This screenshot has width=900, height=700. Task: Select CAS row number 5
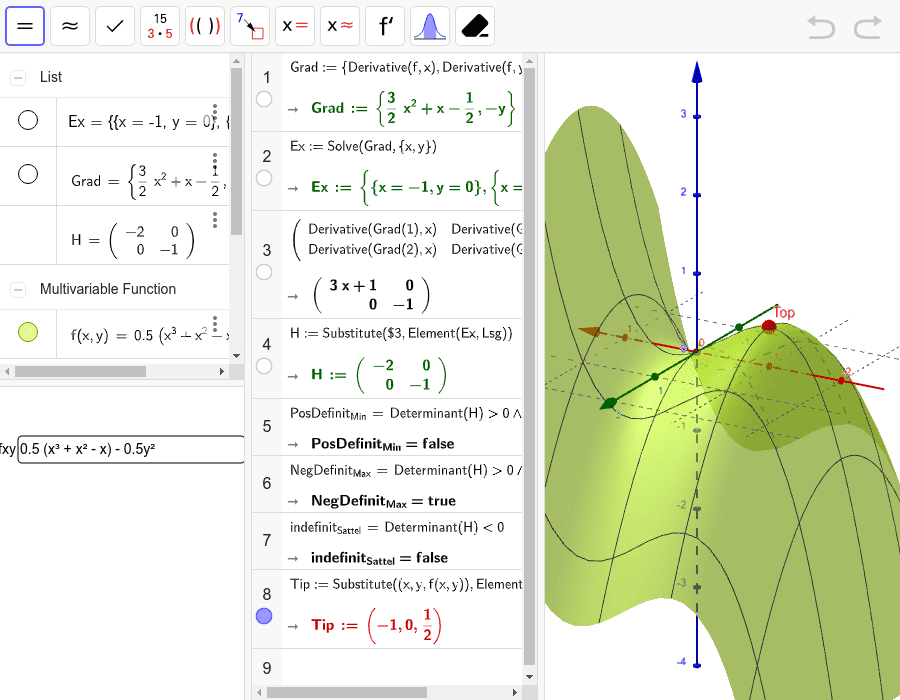point(267,426)
